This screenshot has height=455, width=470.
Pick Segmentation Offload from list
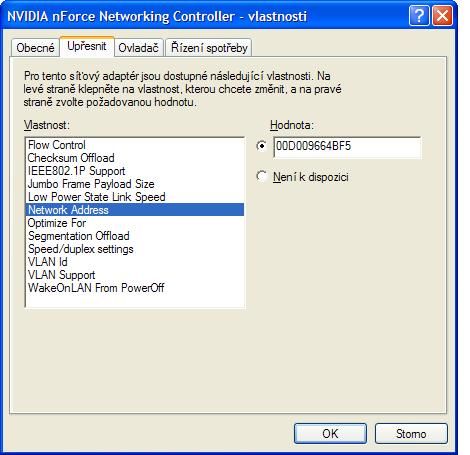pos(135,236)
